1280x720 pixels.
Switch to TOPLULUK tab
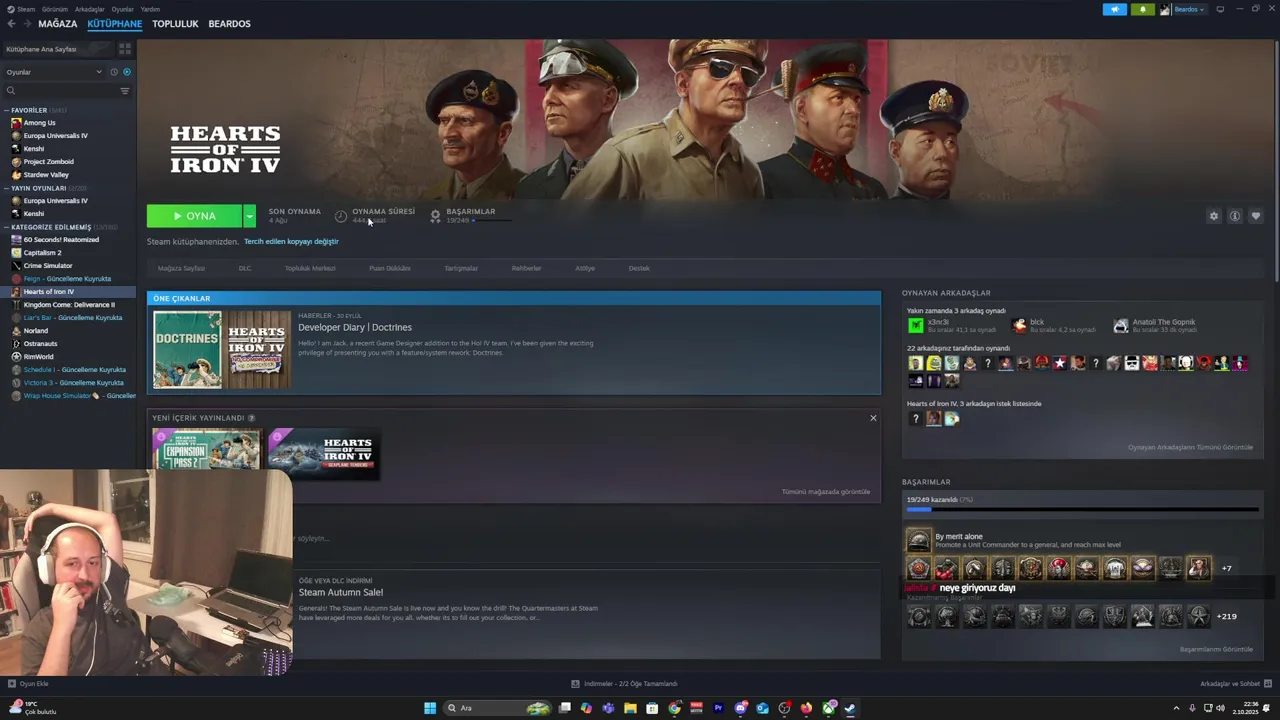coord(175,24)
